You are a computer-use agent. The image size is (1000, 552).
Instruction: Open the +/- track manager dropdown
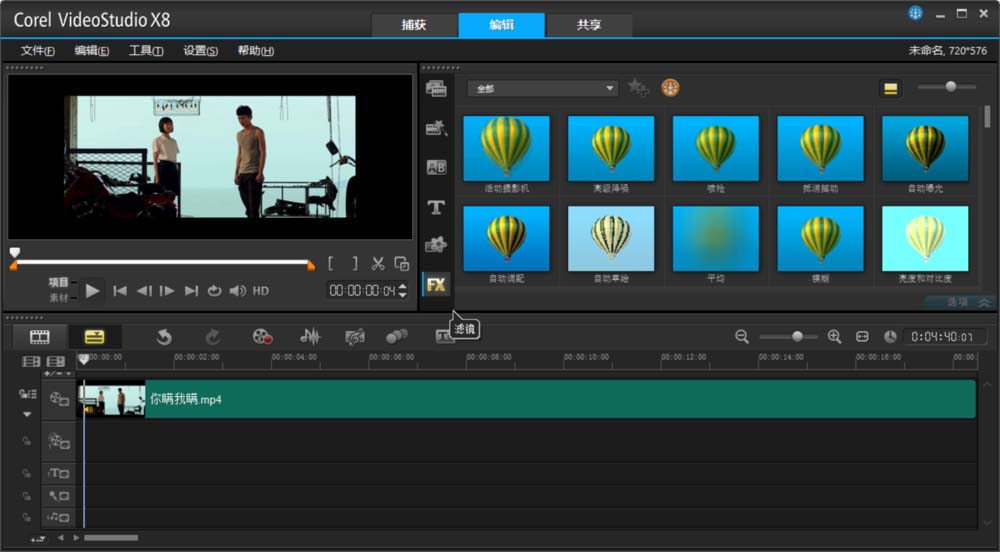tap(58, 374)
